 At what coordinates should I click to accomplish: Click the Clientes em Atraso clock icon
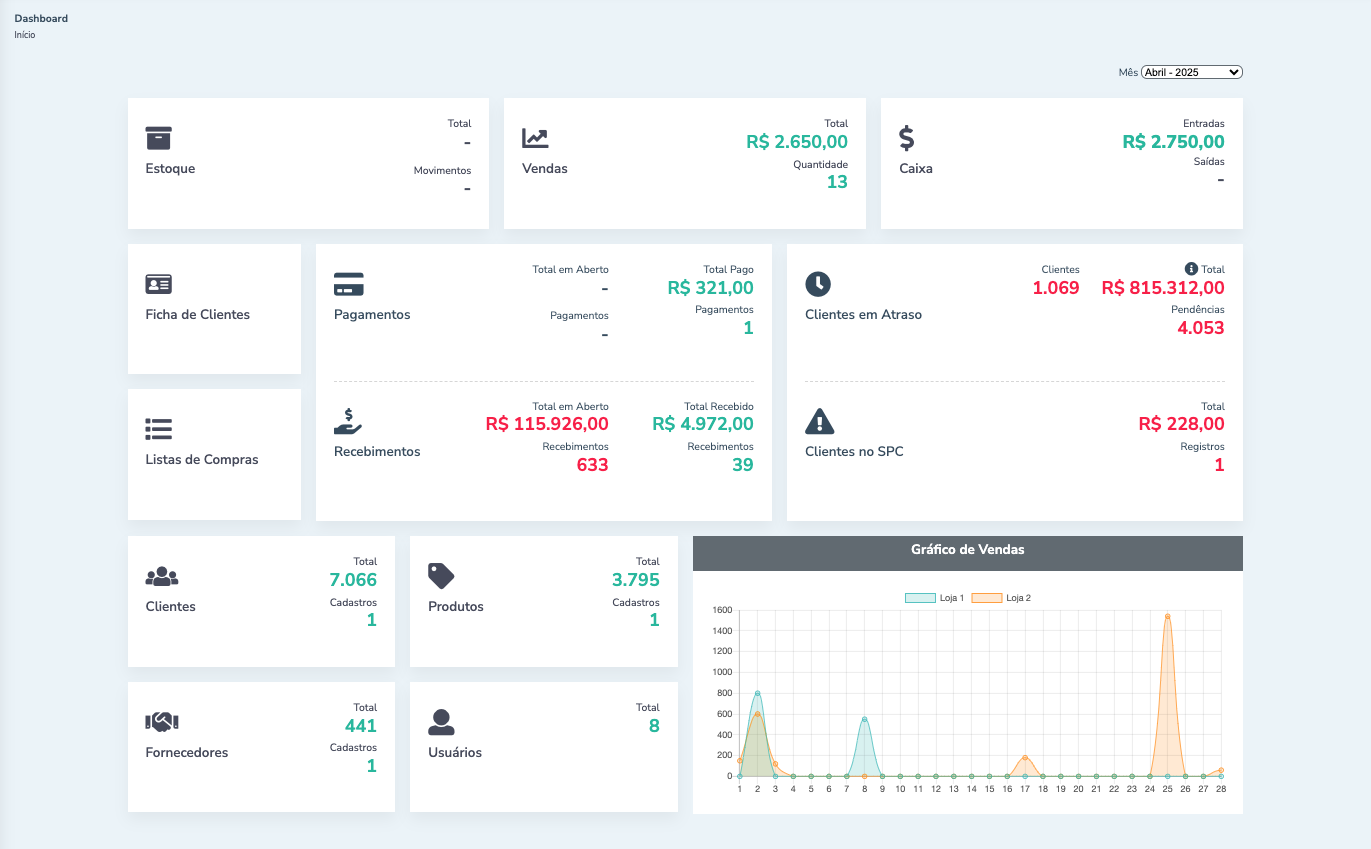[818, 284]
